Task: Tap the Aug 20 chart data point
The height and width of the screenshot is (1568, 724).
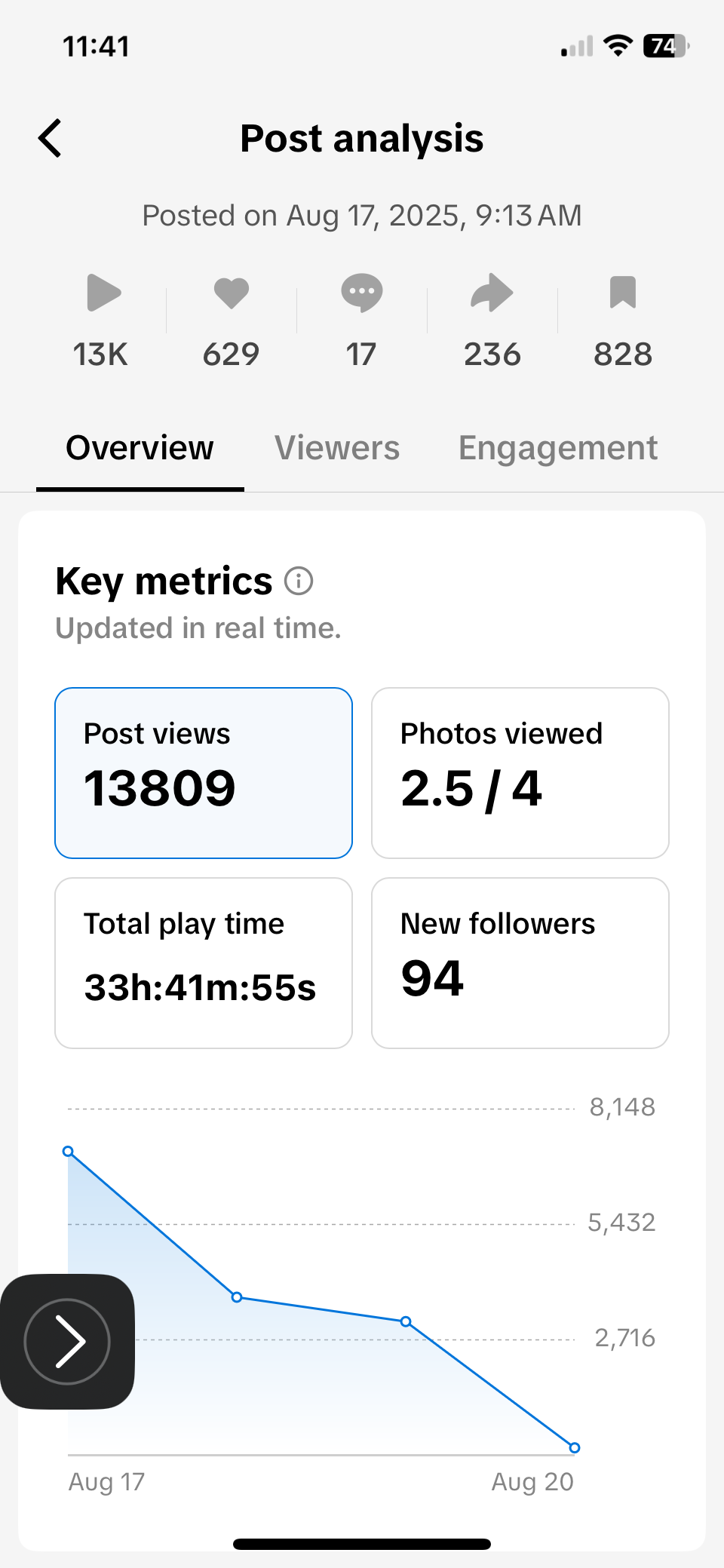Action: (x=575, y=1448)
